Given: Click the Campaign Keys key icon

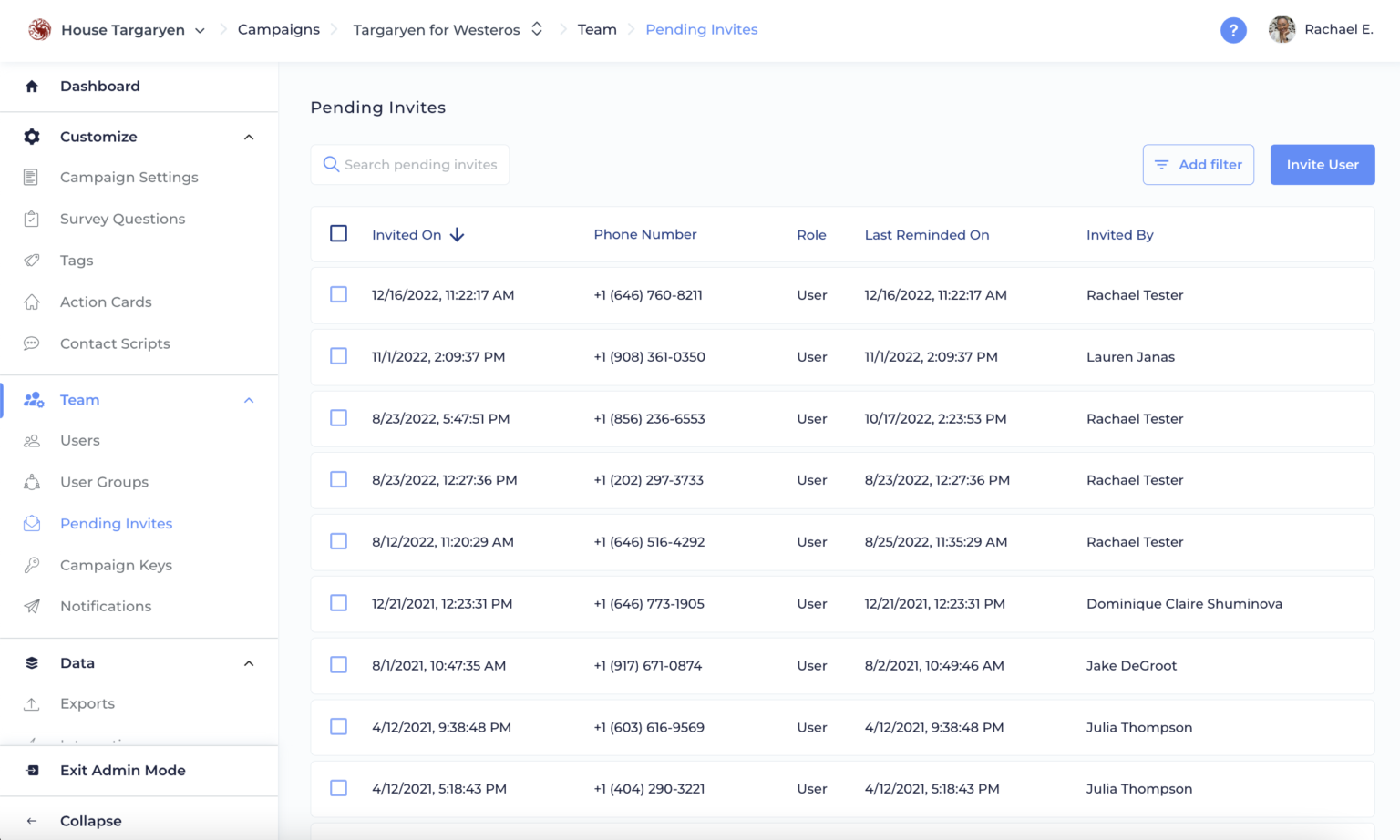Looking at the screenshot, I should pyautogui.click(x=32, y=565).
